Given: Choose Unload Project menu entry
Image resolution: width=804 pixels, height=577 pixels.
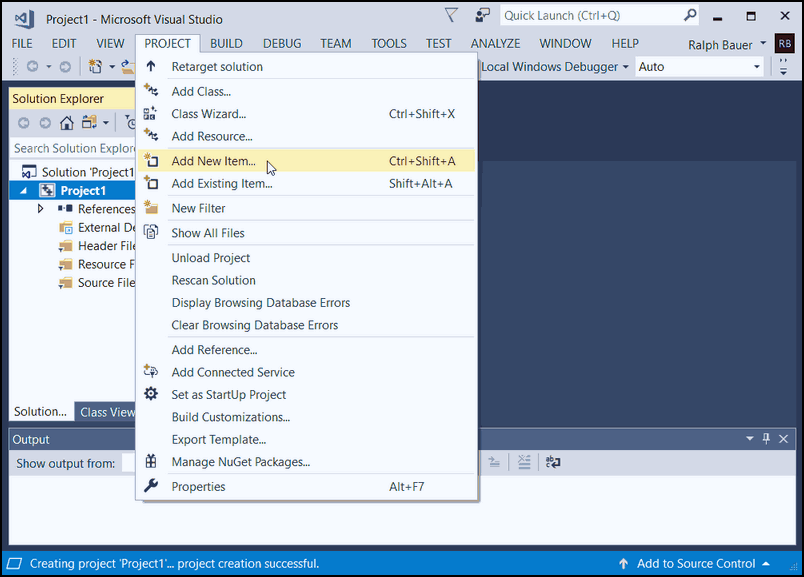Looking at the screenshot, I should pos(307,258).
